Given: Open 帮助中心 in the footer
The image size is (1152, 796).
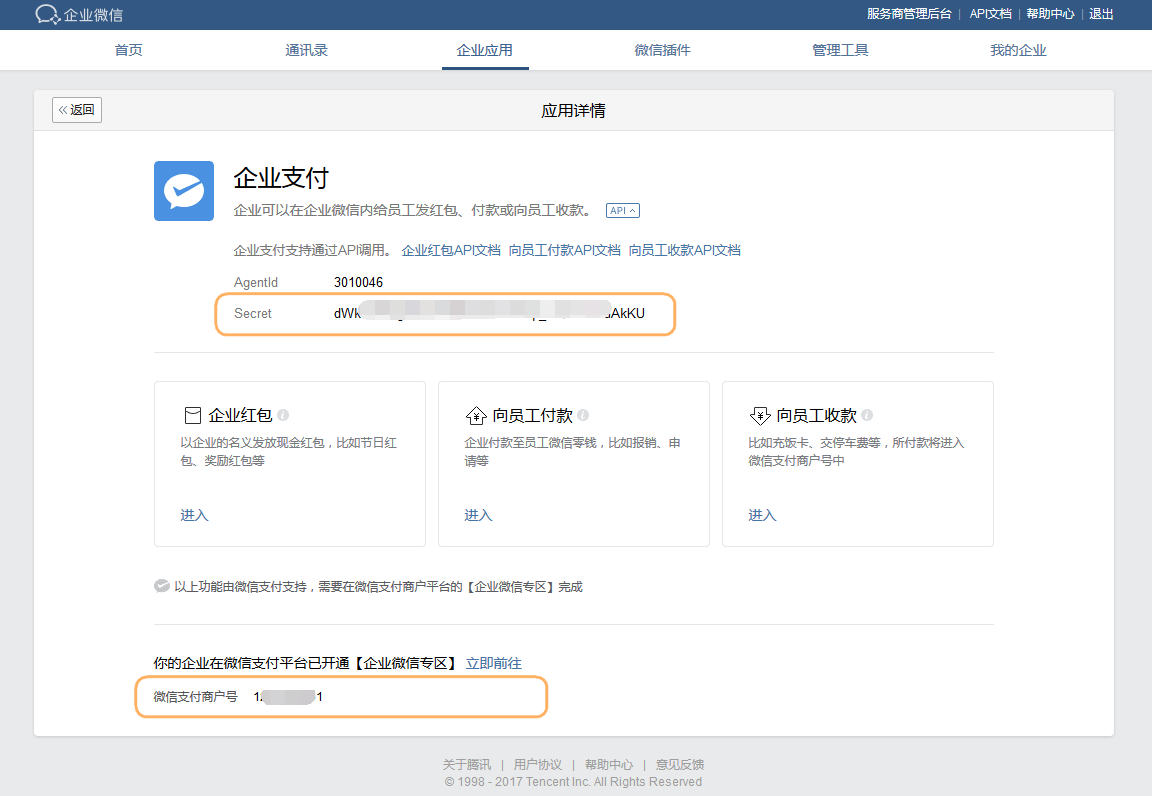Looking at the screenshot, I should click(609, 764).
